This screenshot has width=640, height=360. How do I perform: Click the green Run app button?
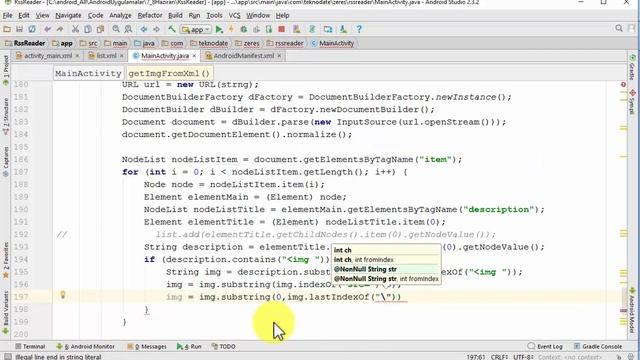click(x=219, y=29)
